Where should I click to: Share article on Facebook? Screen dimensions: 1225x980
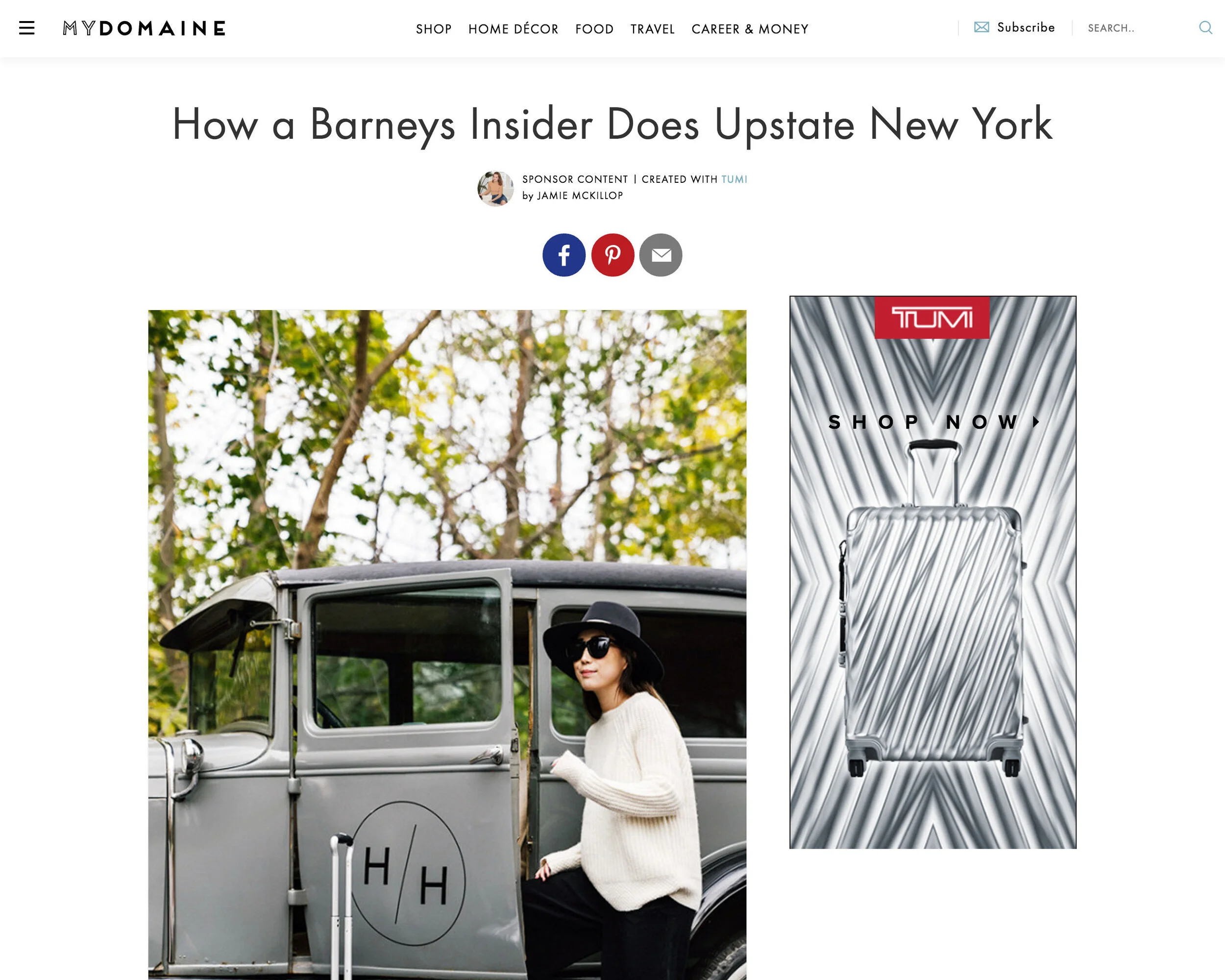(563, 255)
